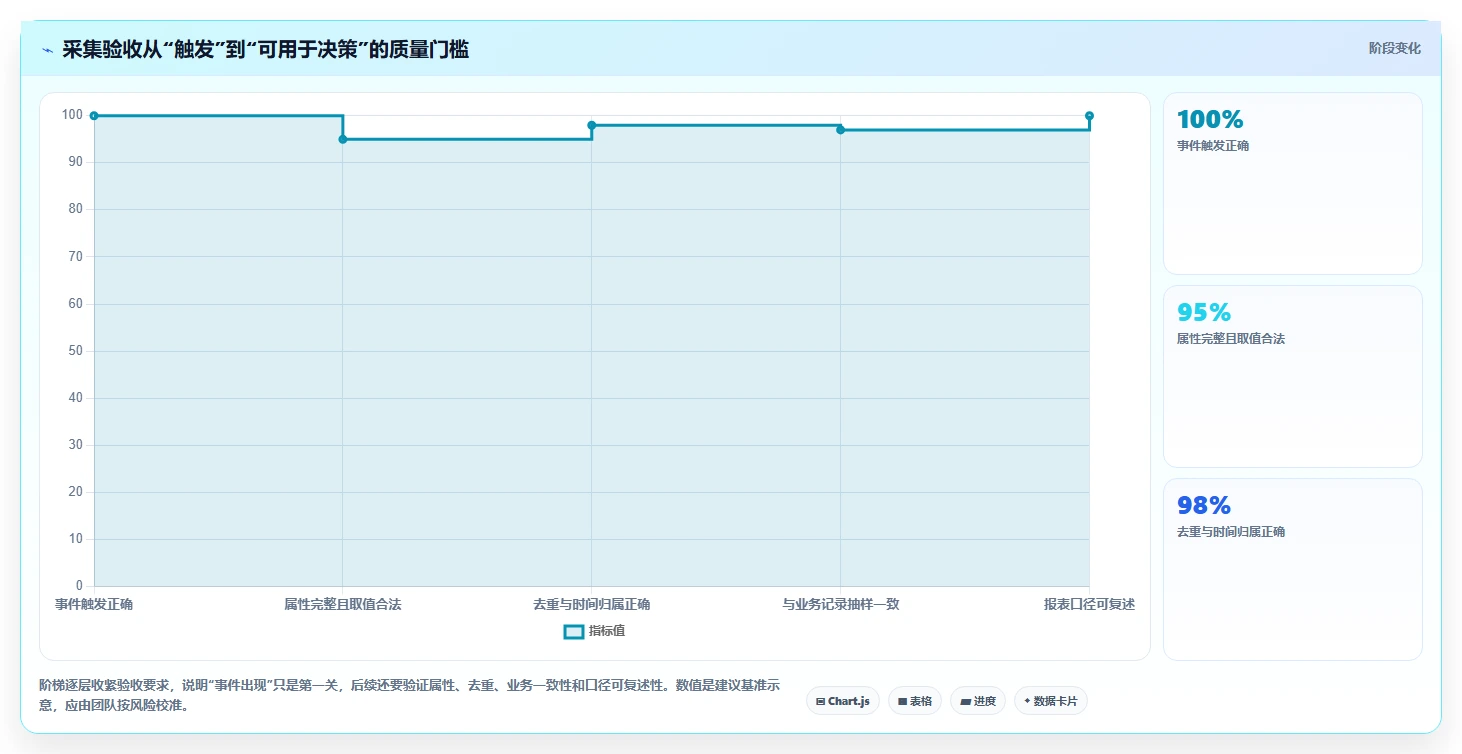This screenshot has height=754, width=1462.
Task: Click the data point at 报表口径可复述
Action: [x=1090, y=116]
